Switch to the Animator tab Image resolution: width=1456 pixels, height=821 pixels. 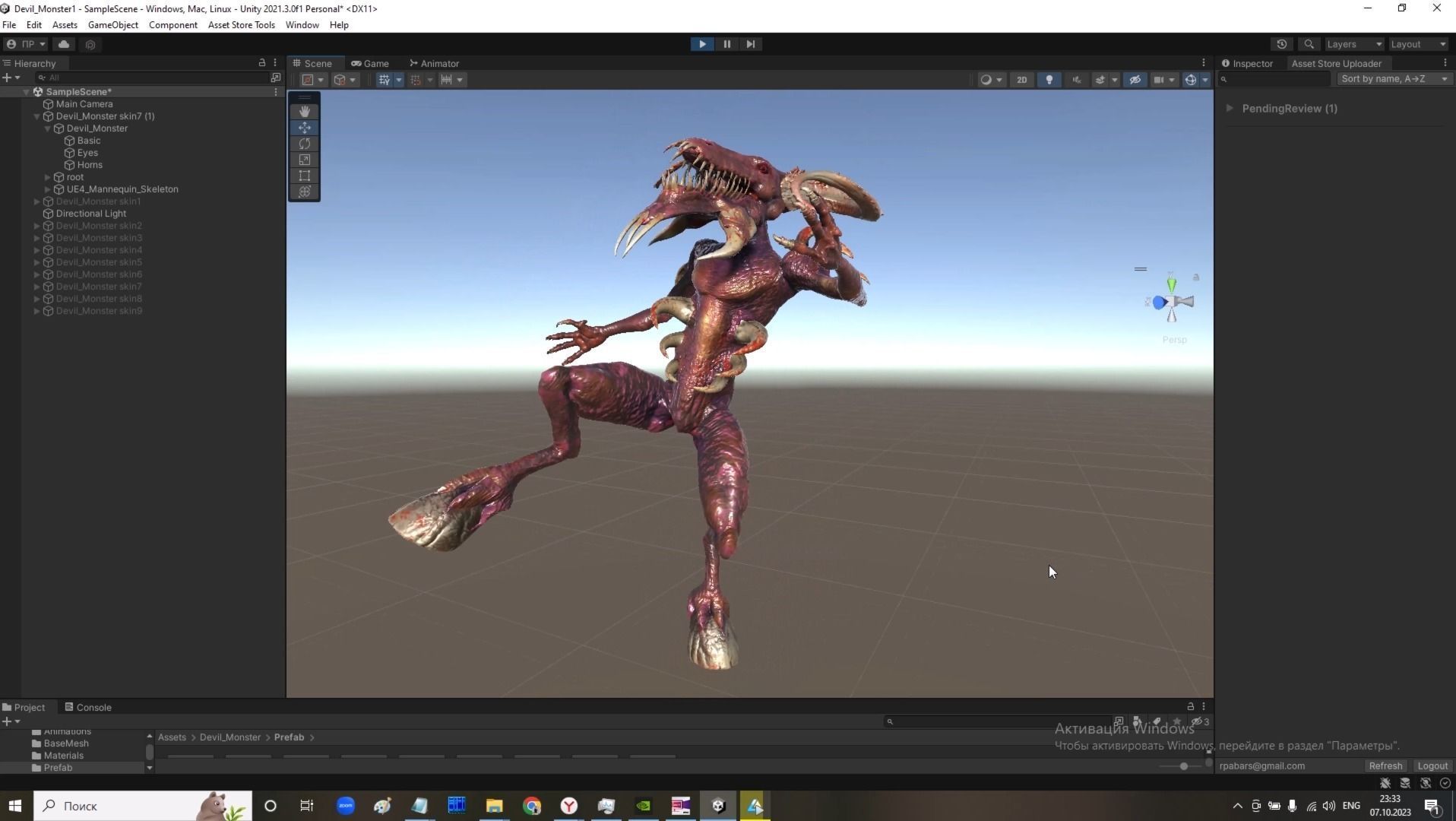pyautogui.click(x=434, y=63)
